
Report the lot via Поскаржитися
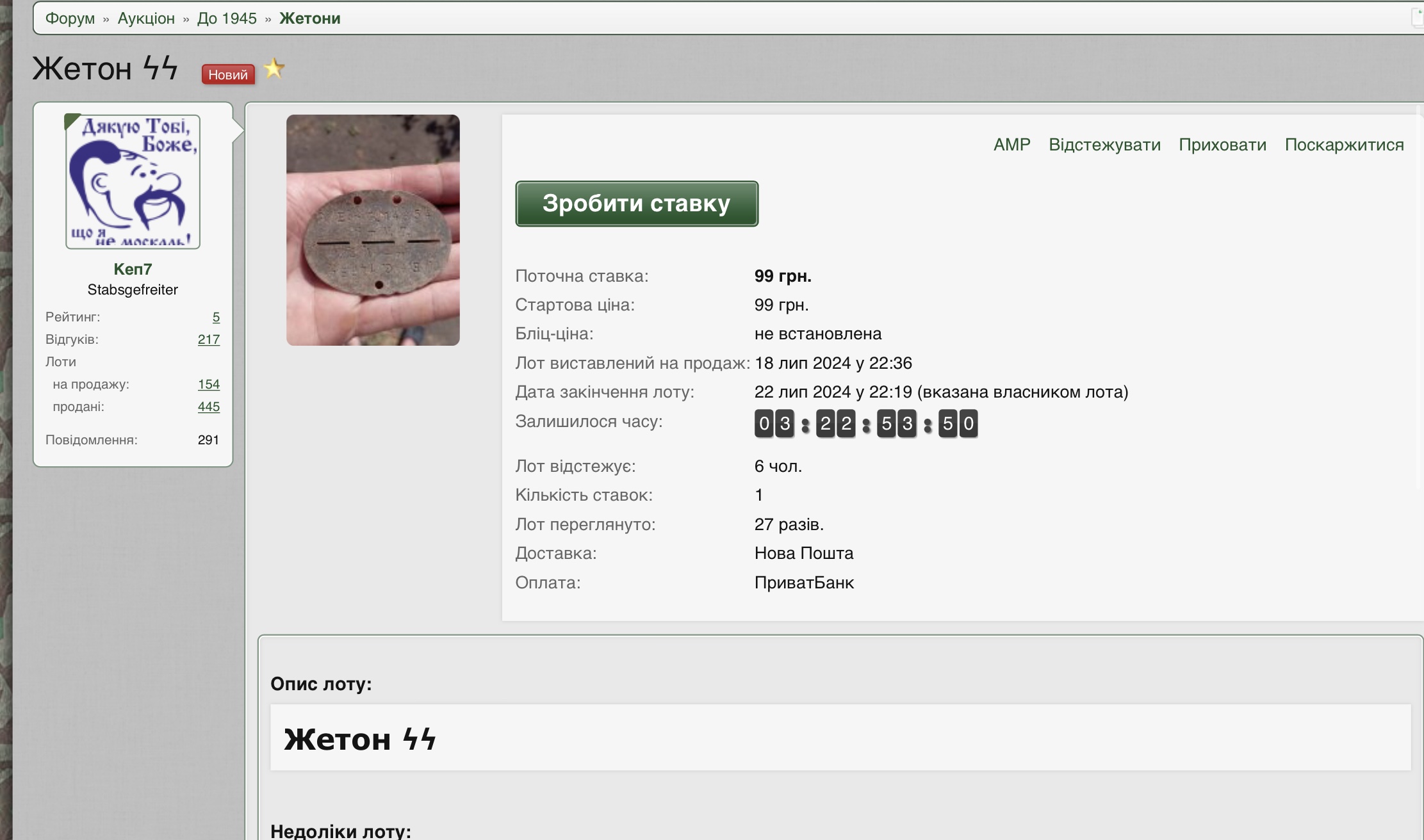1344,145
